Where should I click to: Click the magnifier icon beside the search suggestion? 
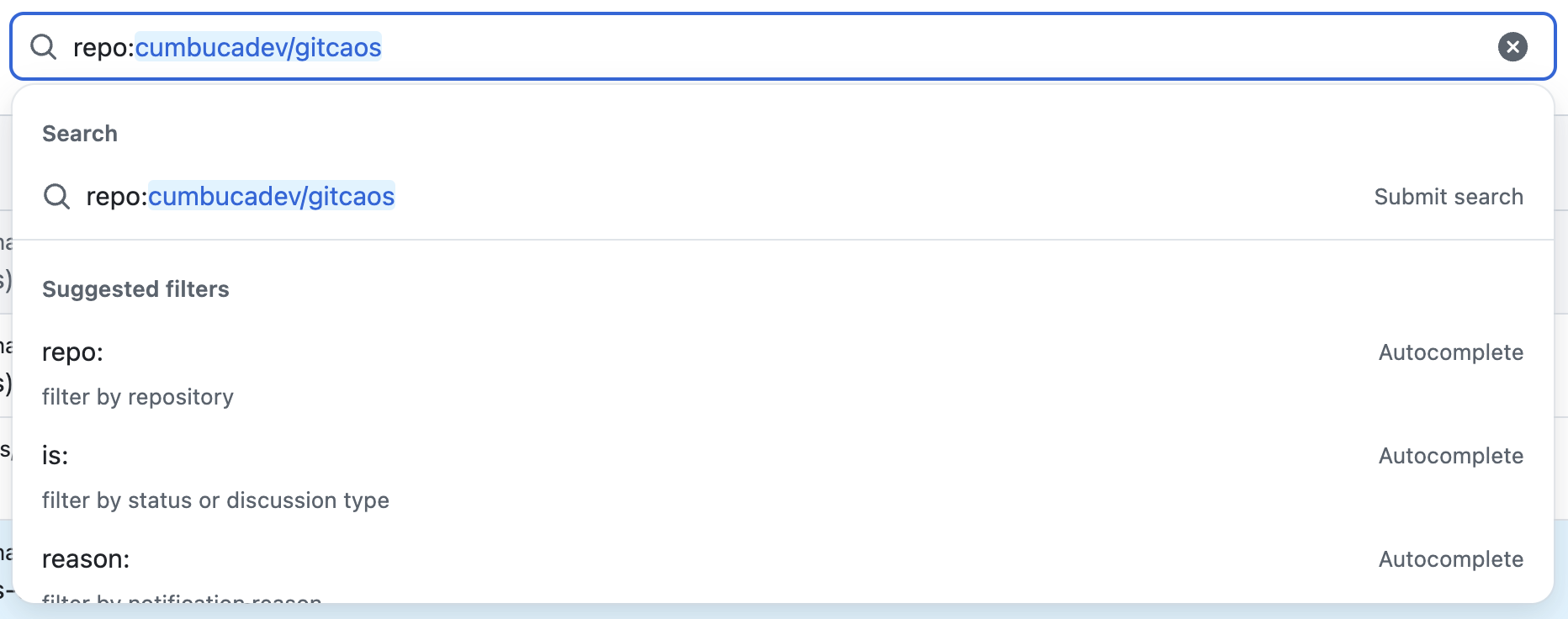point(56,197)
